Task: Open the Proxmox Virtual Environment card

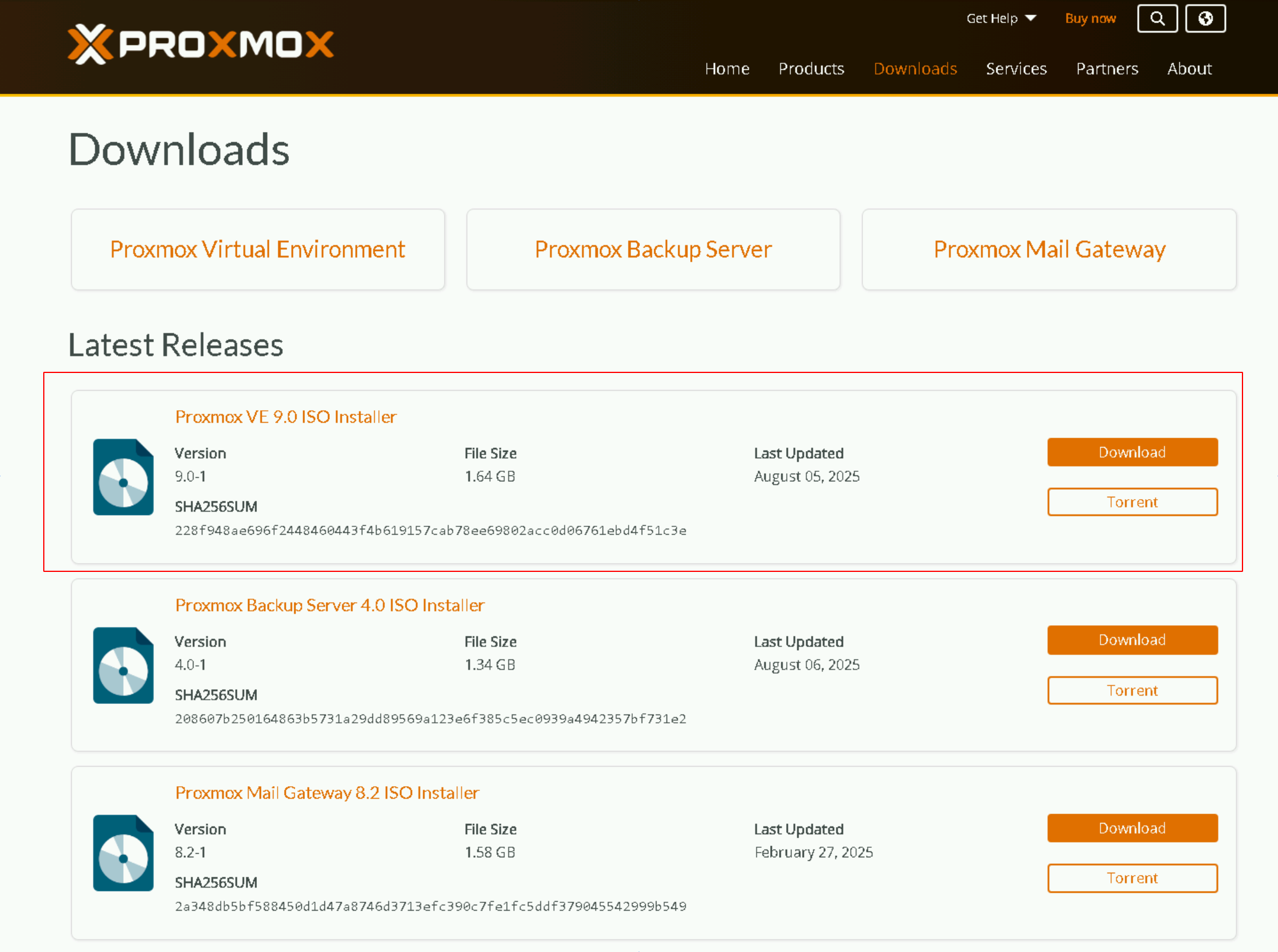Action: pyautogui.click(x=257, y=249)
